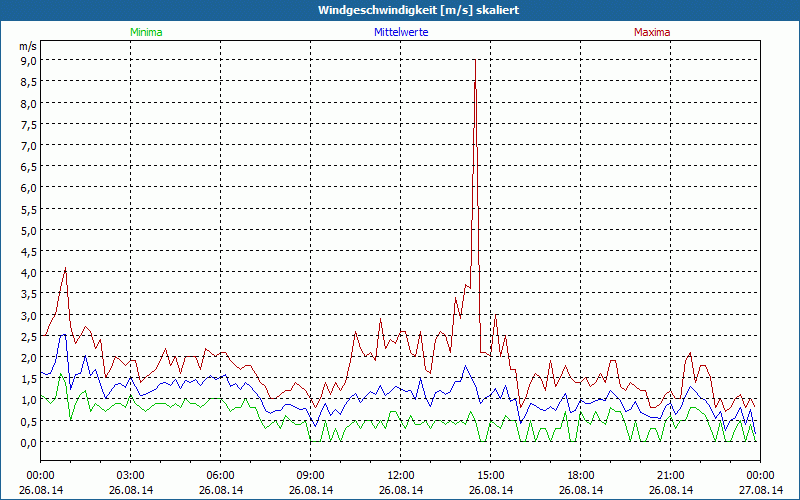This screenshot has height=500, width=800.
Task: Click the m/s unit label
Action: tap(28, 46)
